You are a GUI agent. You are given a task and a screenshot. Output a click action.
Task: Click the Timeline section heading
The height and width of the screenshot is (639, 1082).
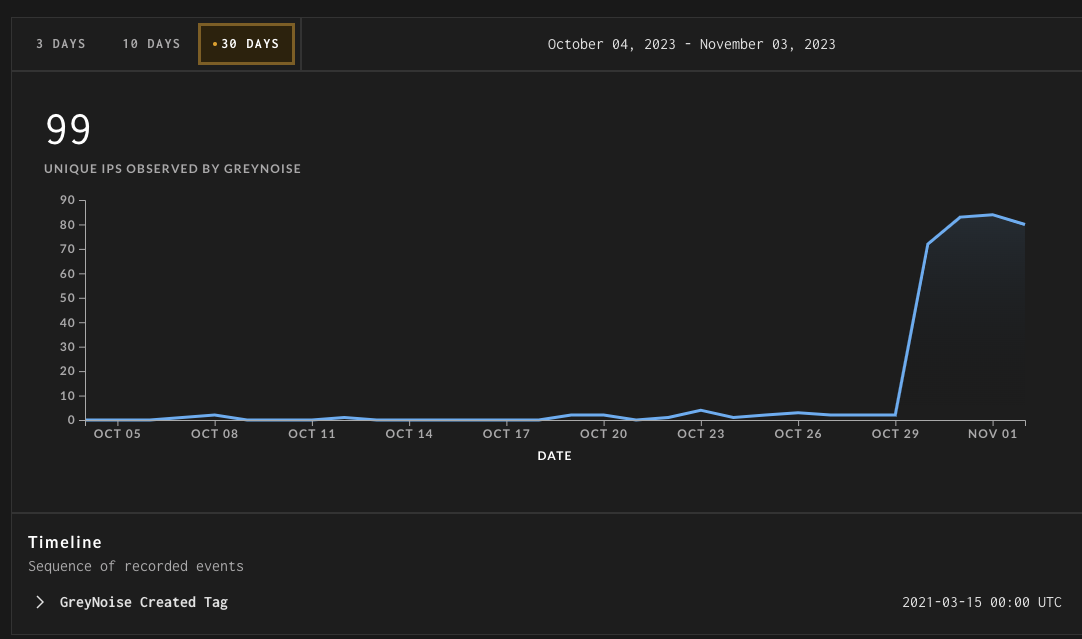pos(65,542)
